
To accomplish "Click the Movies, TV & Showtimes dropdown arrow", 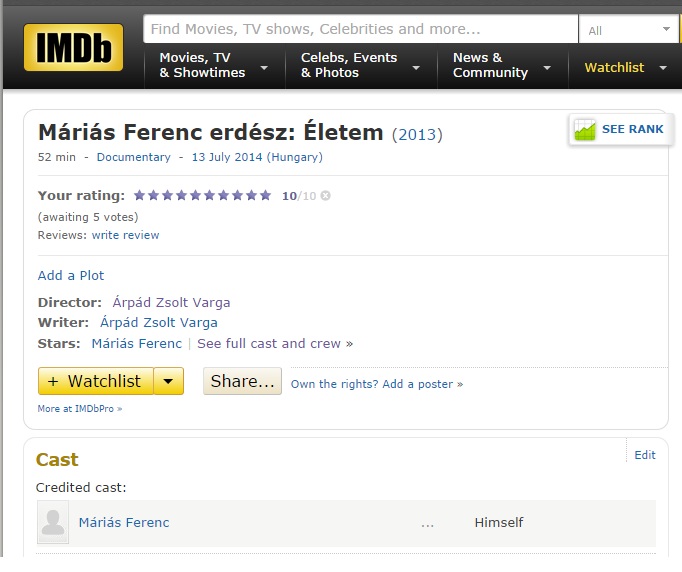I will pos(264,68).
